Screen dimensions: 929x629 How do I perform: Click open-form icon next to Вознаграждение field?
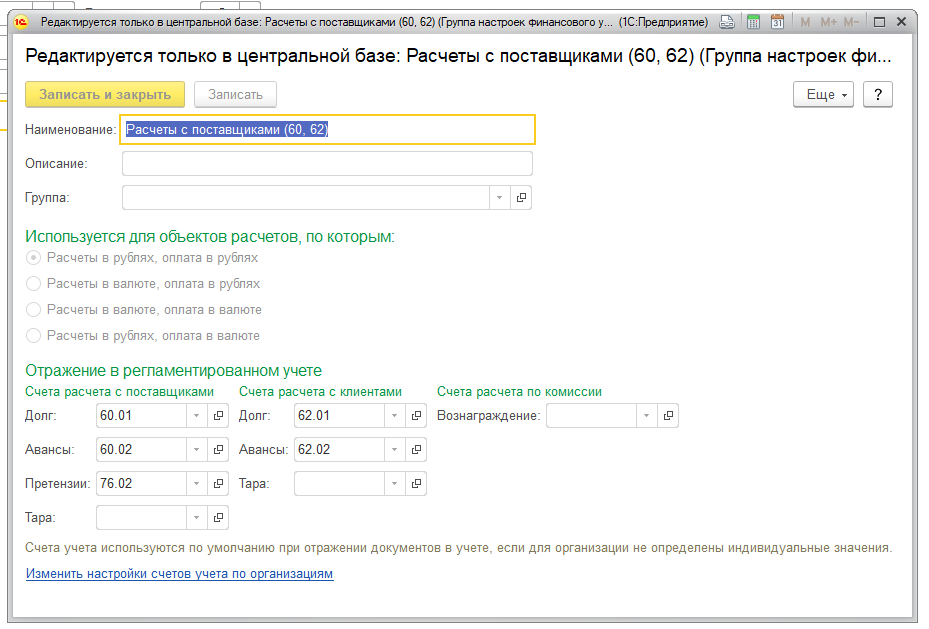pyautogui.click(x=668, y=416)
